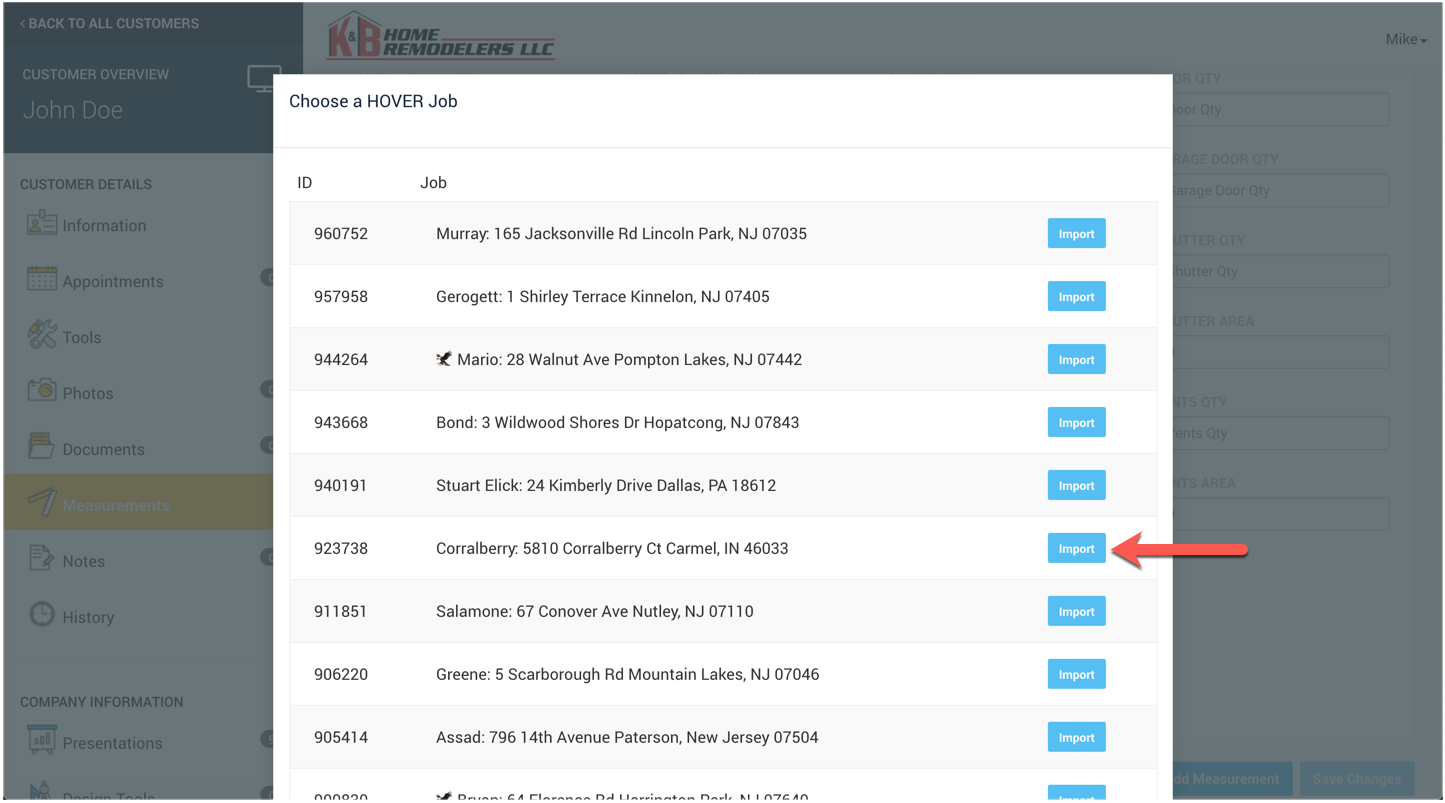Click the John Doe customer name

(x=73, y=110)
